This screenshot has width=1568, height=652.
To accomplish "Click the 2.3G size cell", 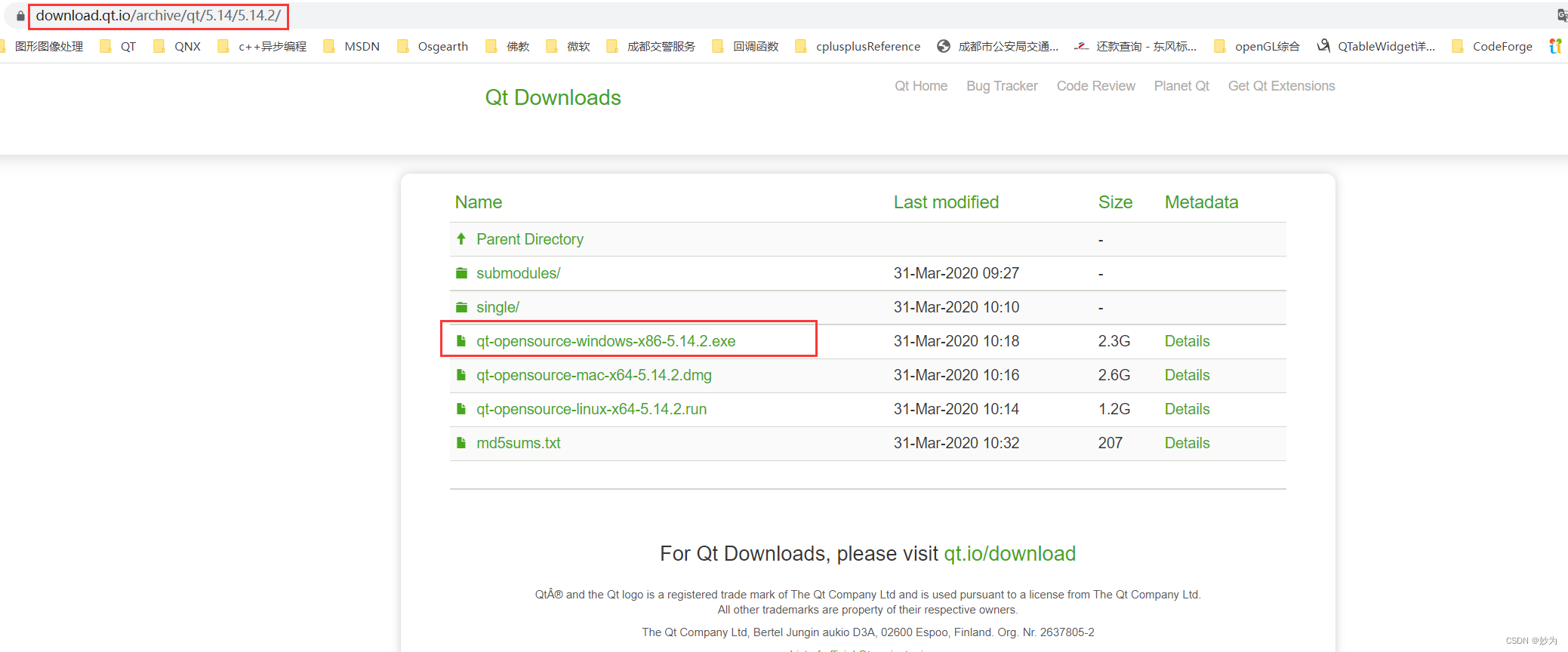I will click(1114, 341).
